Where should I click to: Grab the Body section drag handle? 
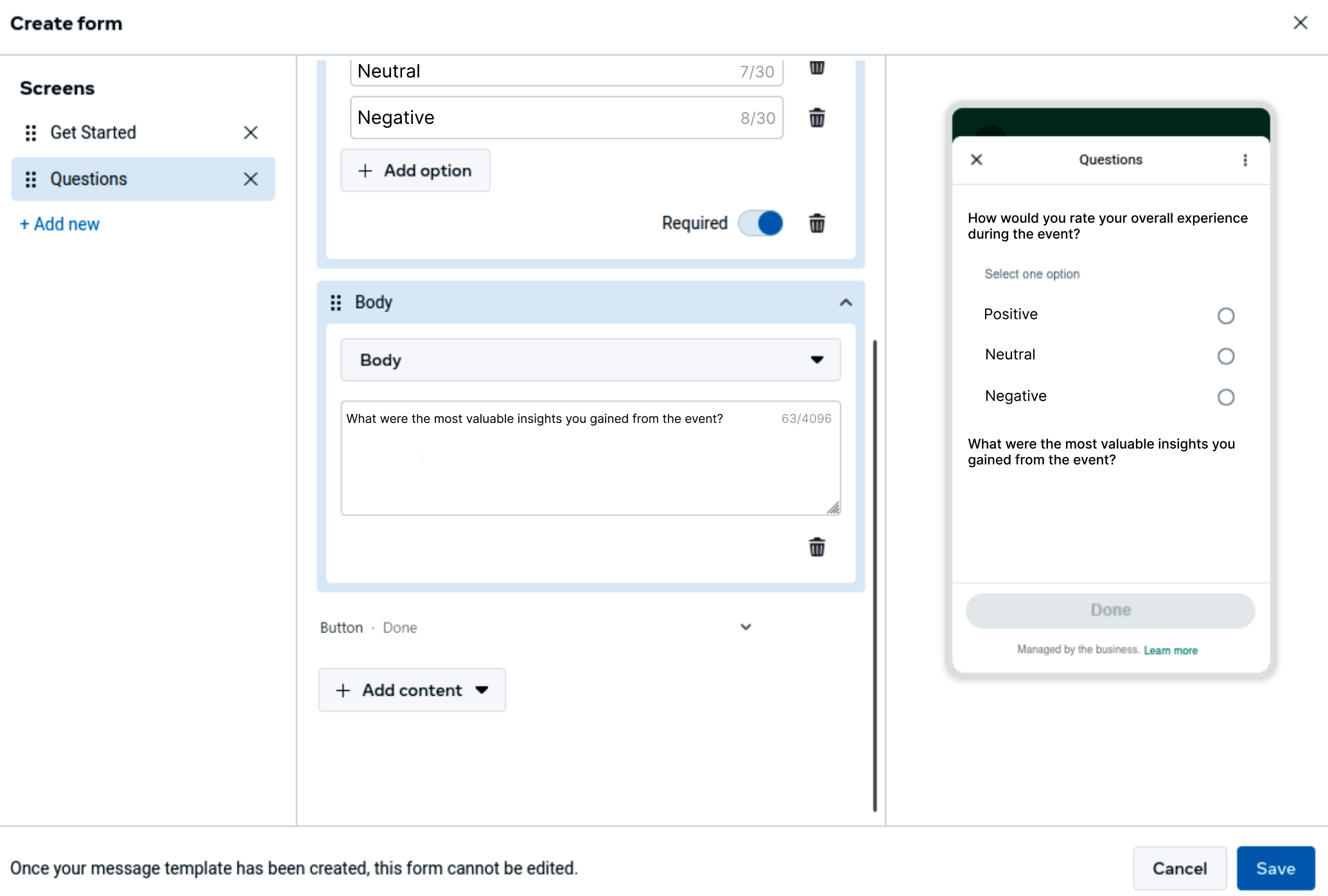coord(336,302)
